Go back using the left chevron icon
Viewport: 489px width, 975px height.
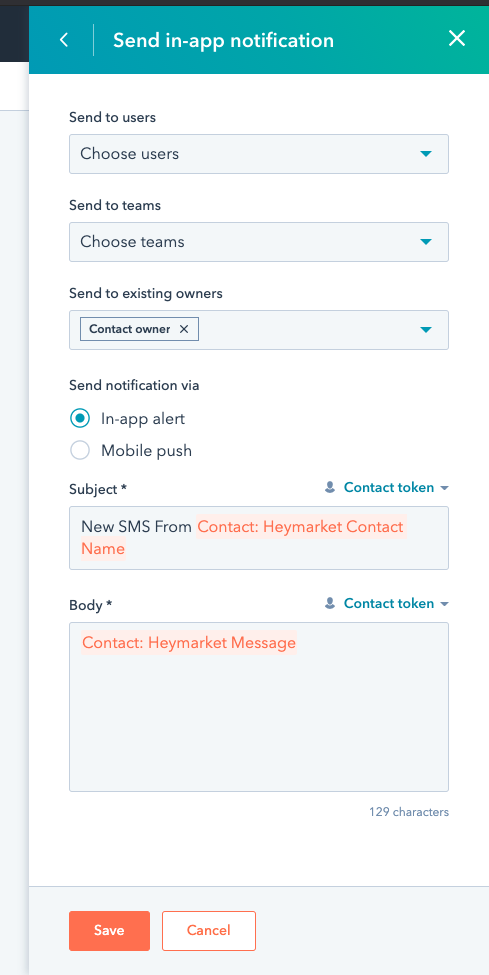pyautogui.click(x=63, y=40)
